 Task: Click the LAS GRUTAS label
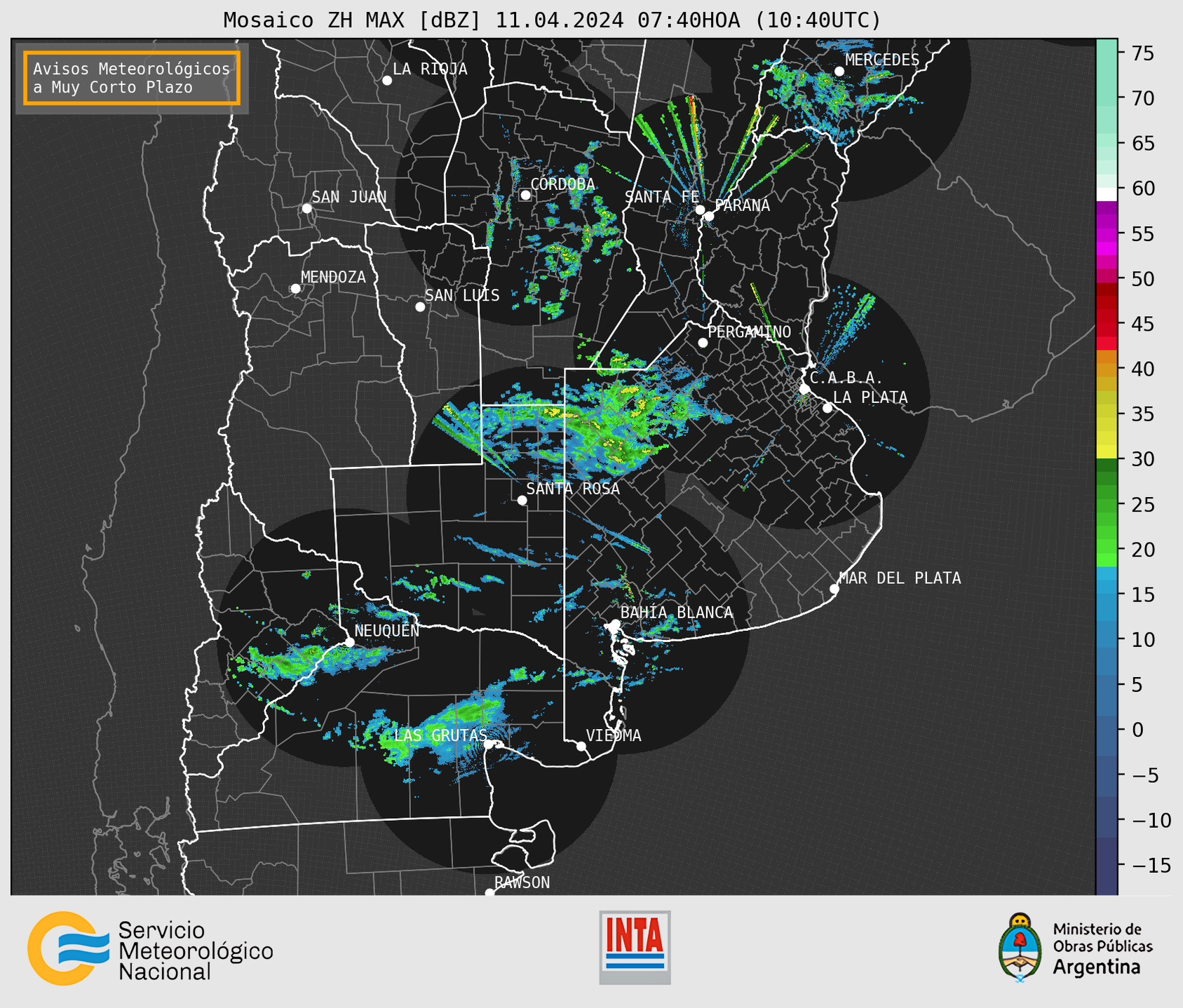click(440, 735)
